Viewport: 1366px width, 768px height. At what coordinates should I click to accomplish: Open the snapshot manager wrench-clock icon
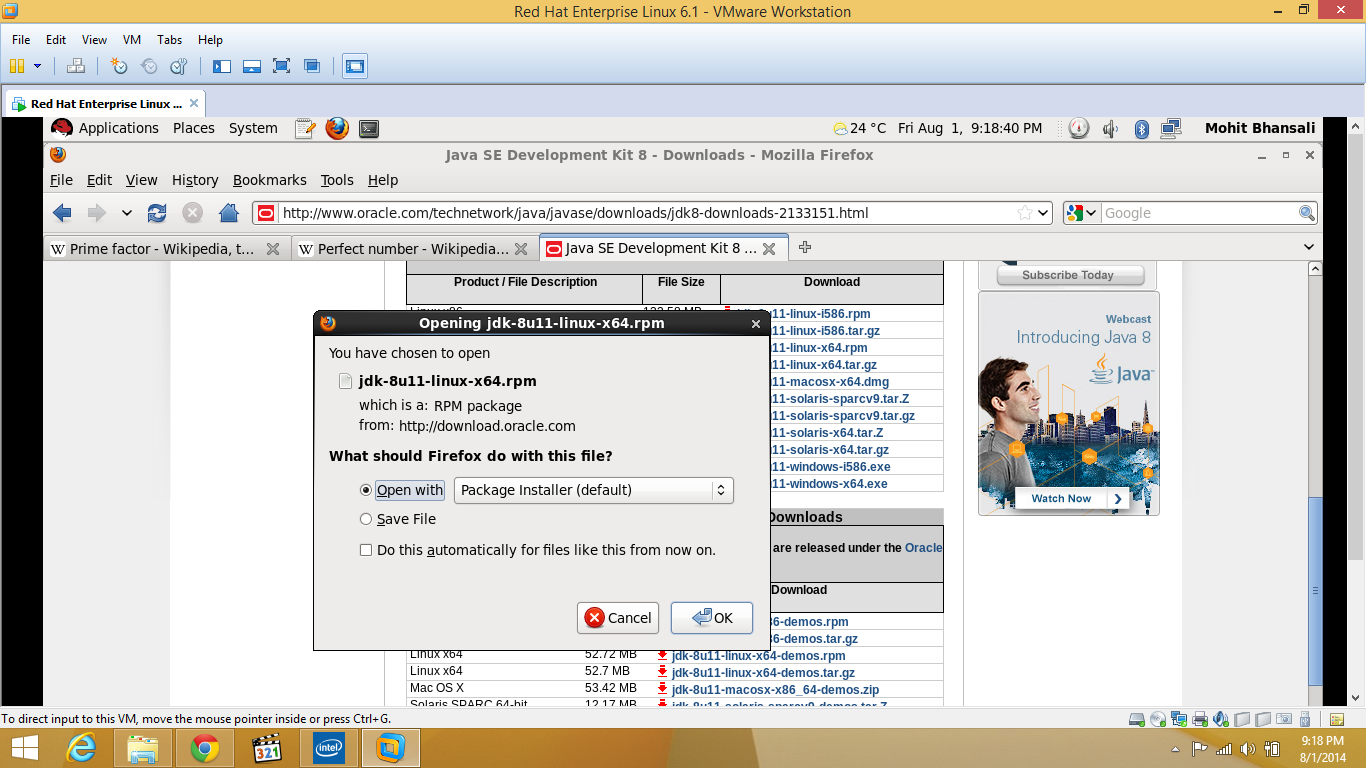179,66
